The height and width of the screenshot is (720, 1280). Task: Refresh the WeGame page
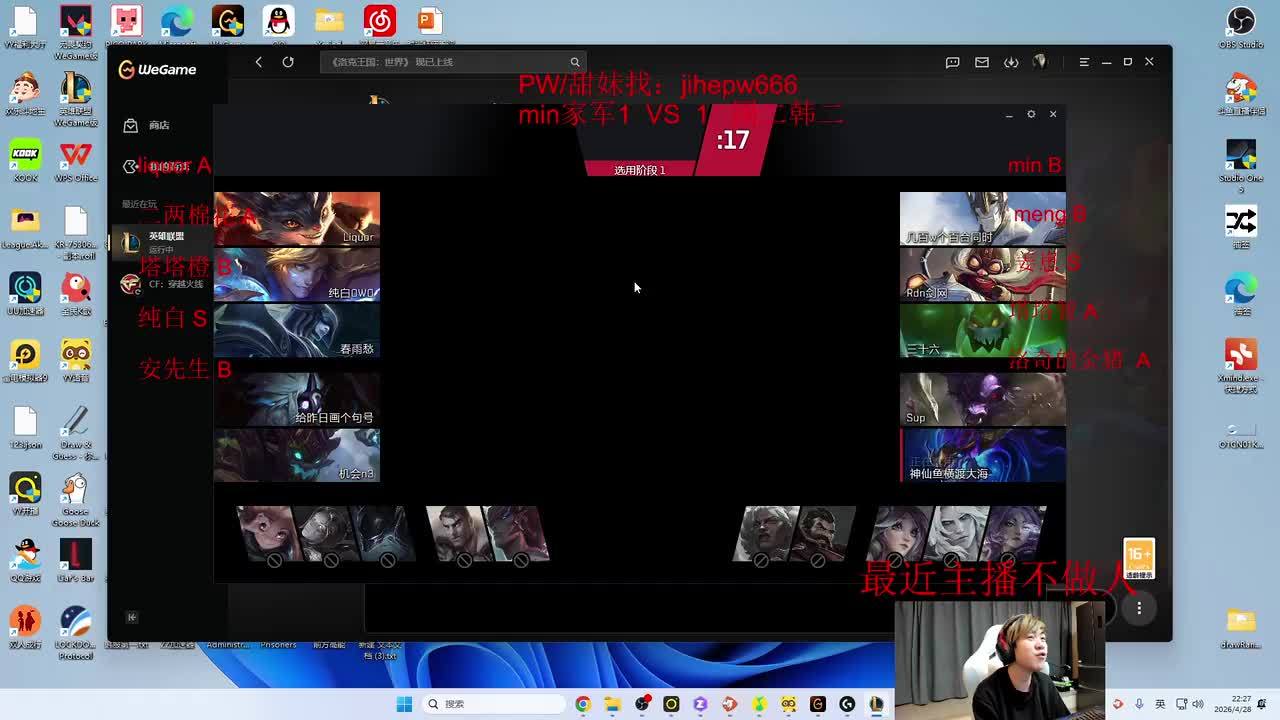pyautogui.click(x=288, y=62)
